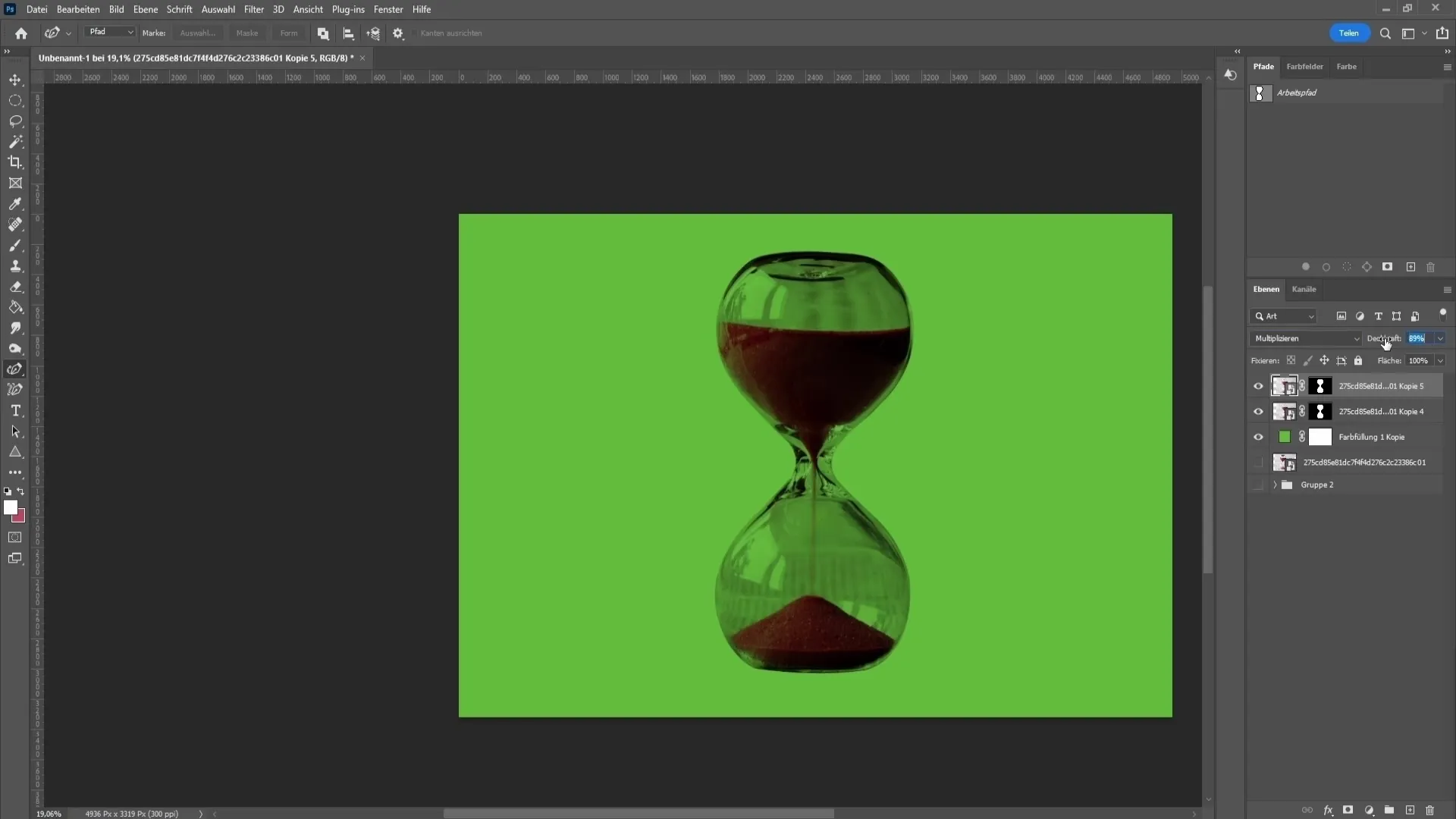Hide Farbfüllung 1 Kopie layer visibility

1259,437
